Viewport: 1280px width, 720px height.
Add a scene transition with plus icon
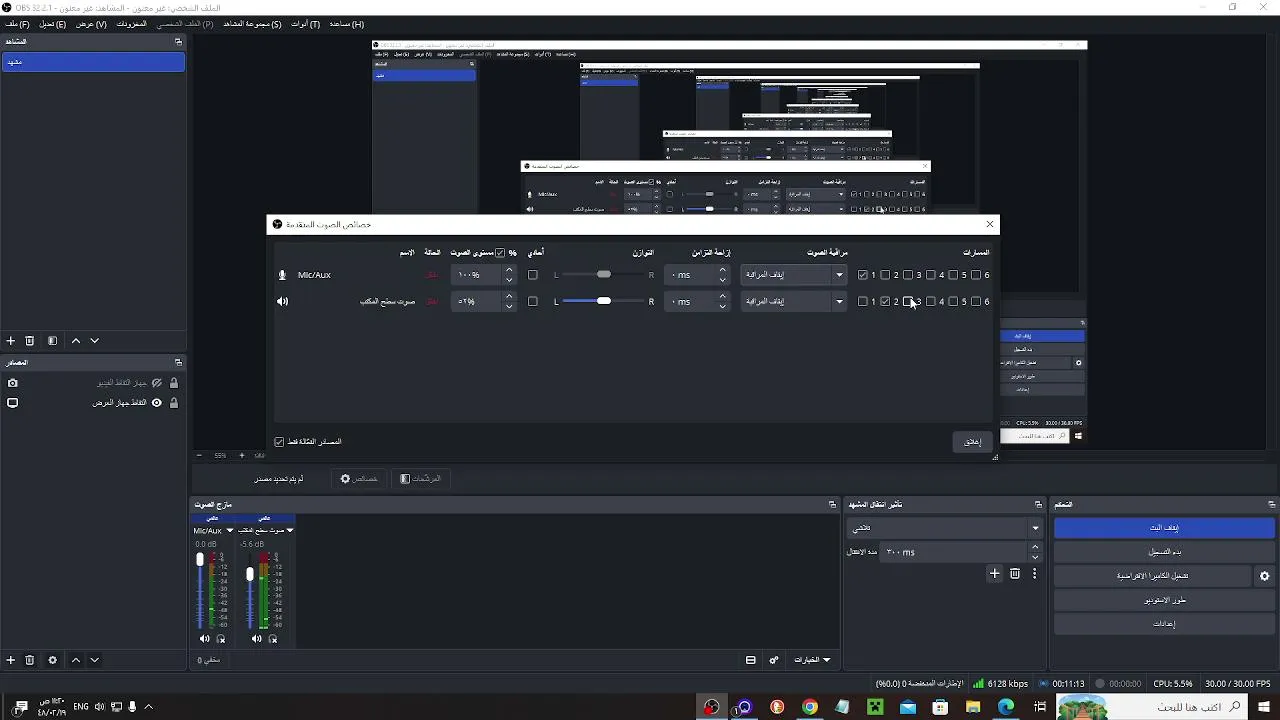(994, 573)
